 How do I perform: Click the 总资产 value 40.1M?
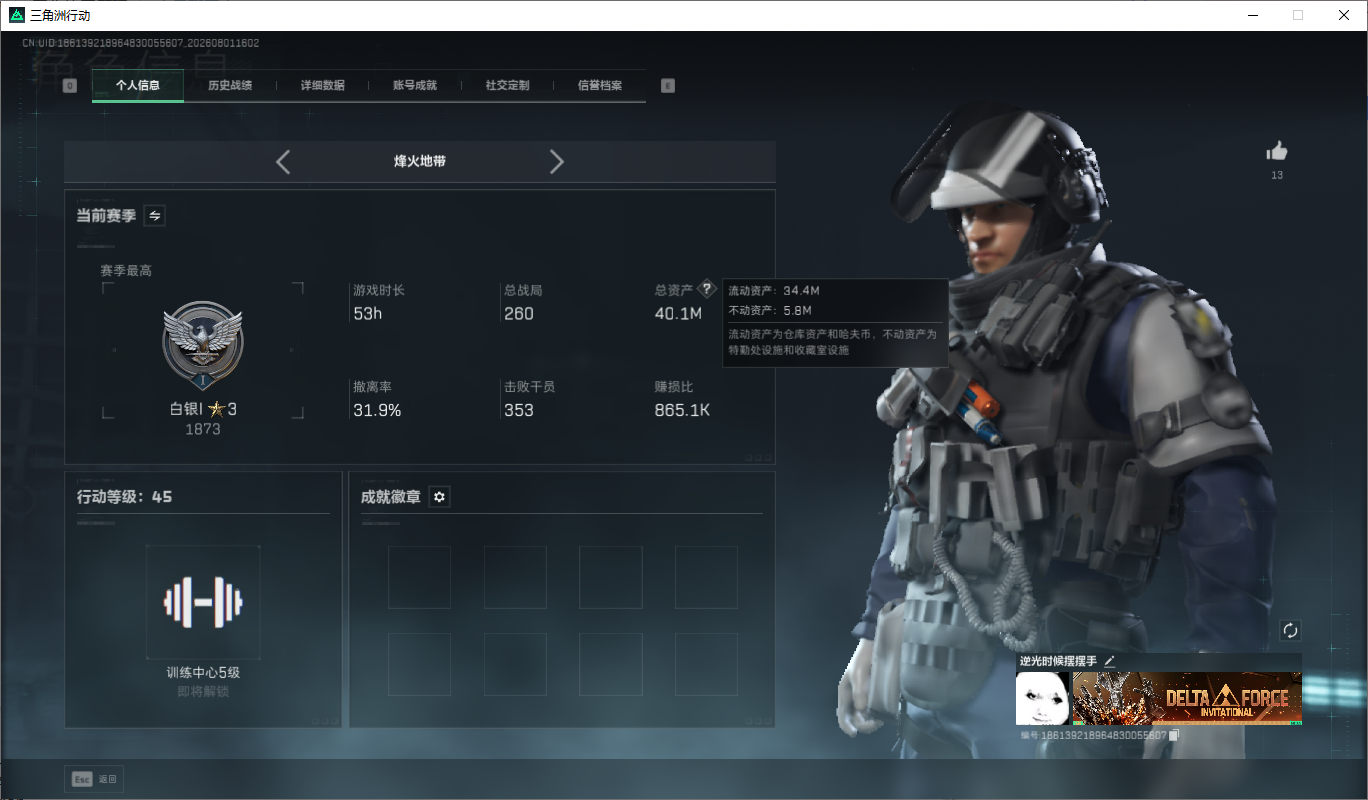pyautogui.click(x=678, y=313)
